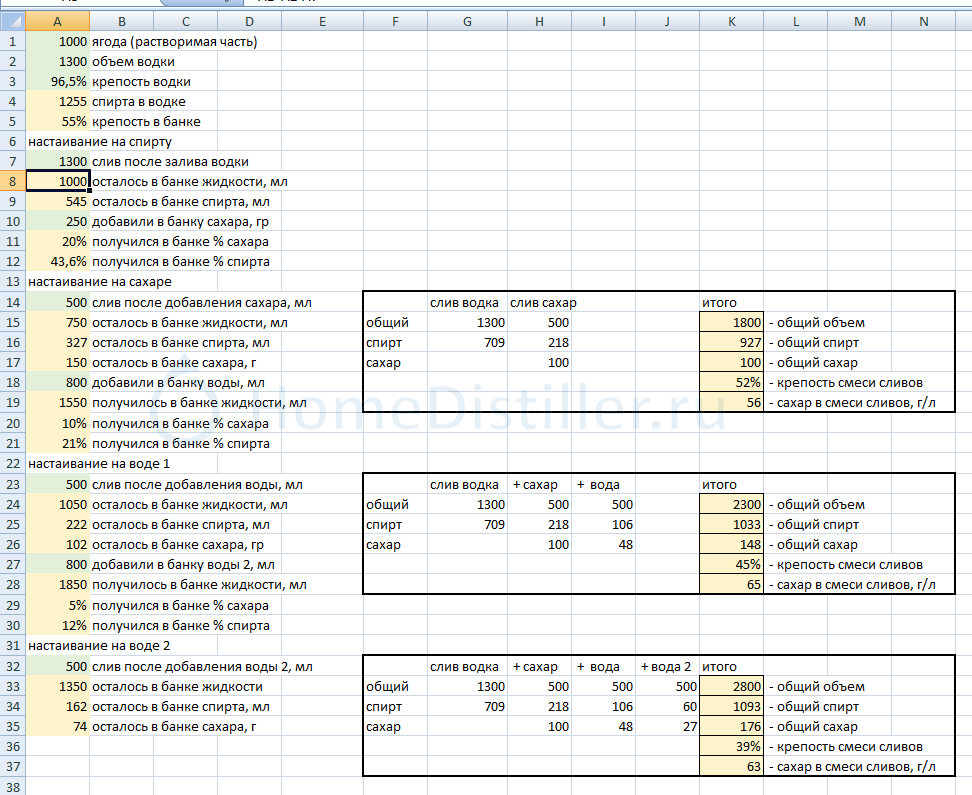Select the row 22 header
The height and width of the screenshot is (795, 972).
click(12, 464)
